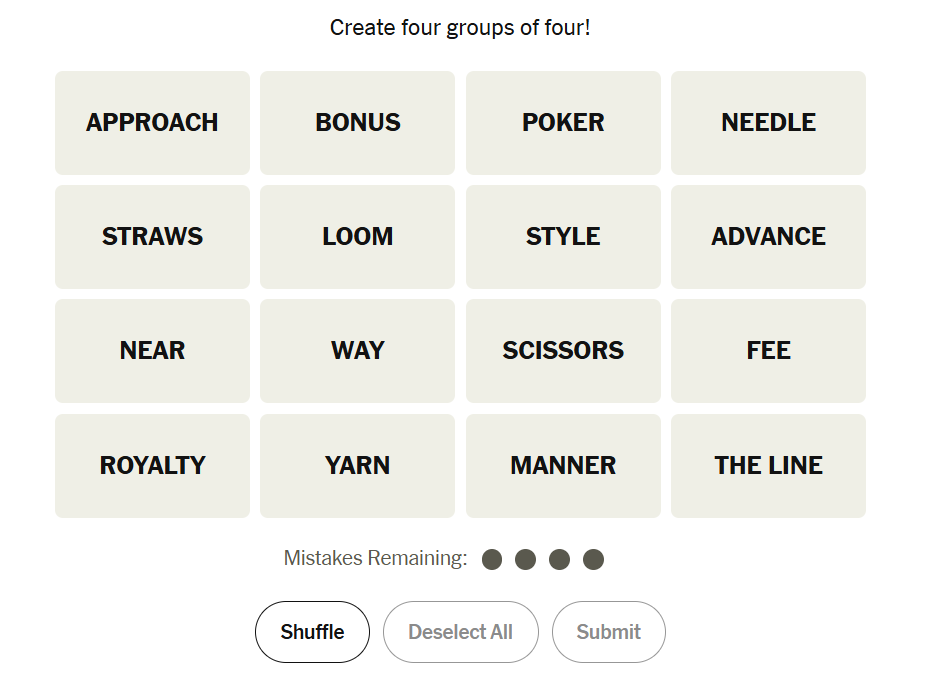
Task: Tap the STYLE word tile
Action: click(563, 237)
